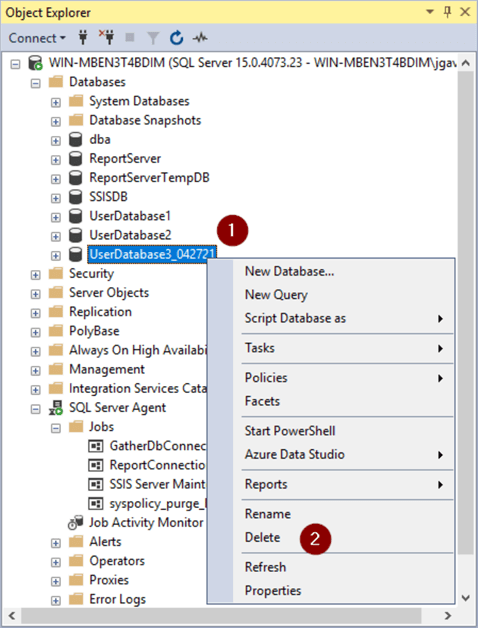Image resolution: width=478 pixels, height=628 pixels.
Task: Click the ReportServerTempDB database cylinder icon
Action: [75, 178]
